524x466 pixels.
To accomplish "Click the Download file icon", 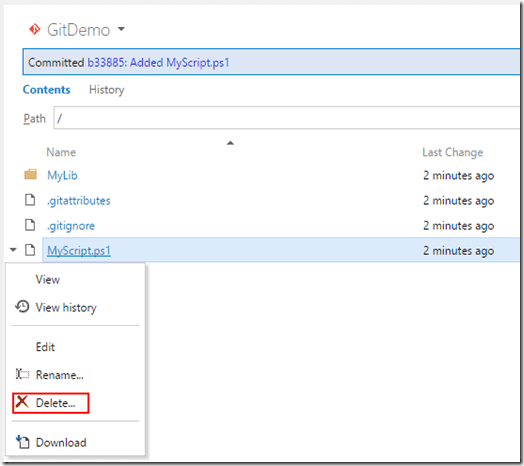I will (x=22, y=442).
